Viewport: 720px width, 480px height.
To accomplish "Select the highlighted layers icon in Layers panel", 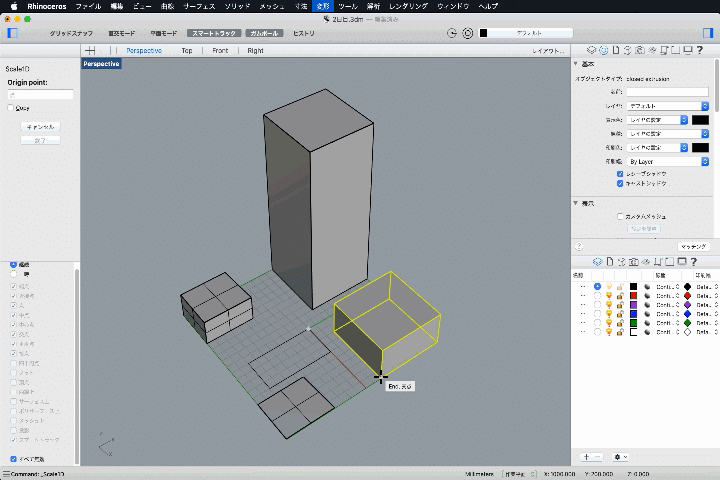I will [597, 261].
